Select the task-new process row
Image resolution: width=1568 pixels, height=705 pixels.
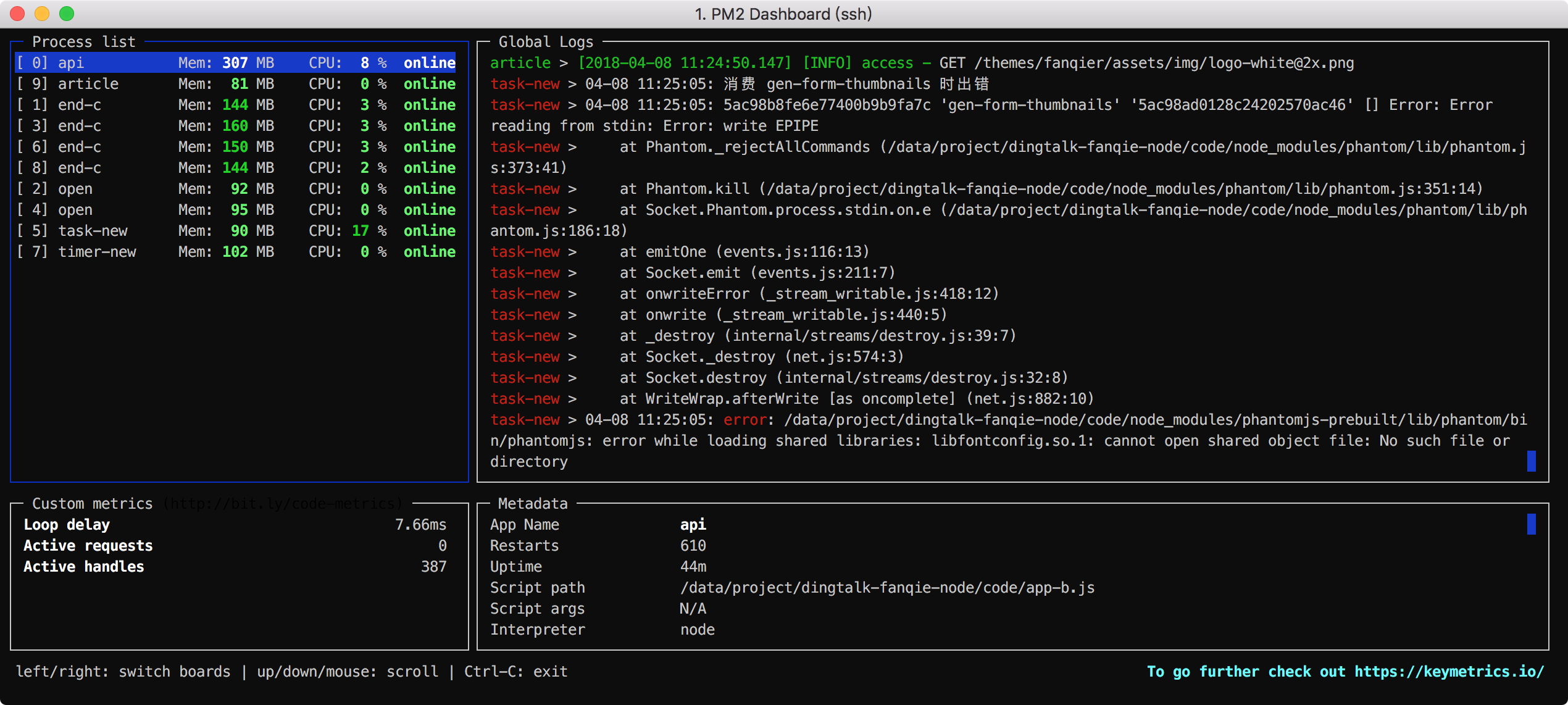coord(235,231)
